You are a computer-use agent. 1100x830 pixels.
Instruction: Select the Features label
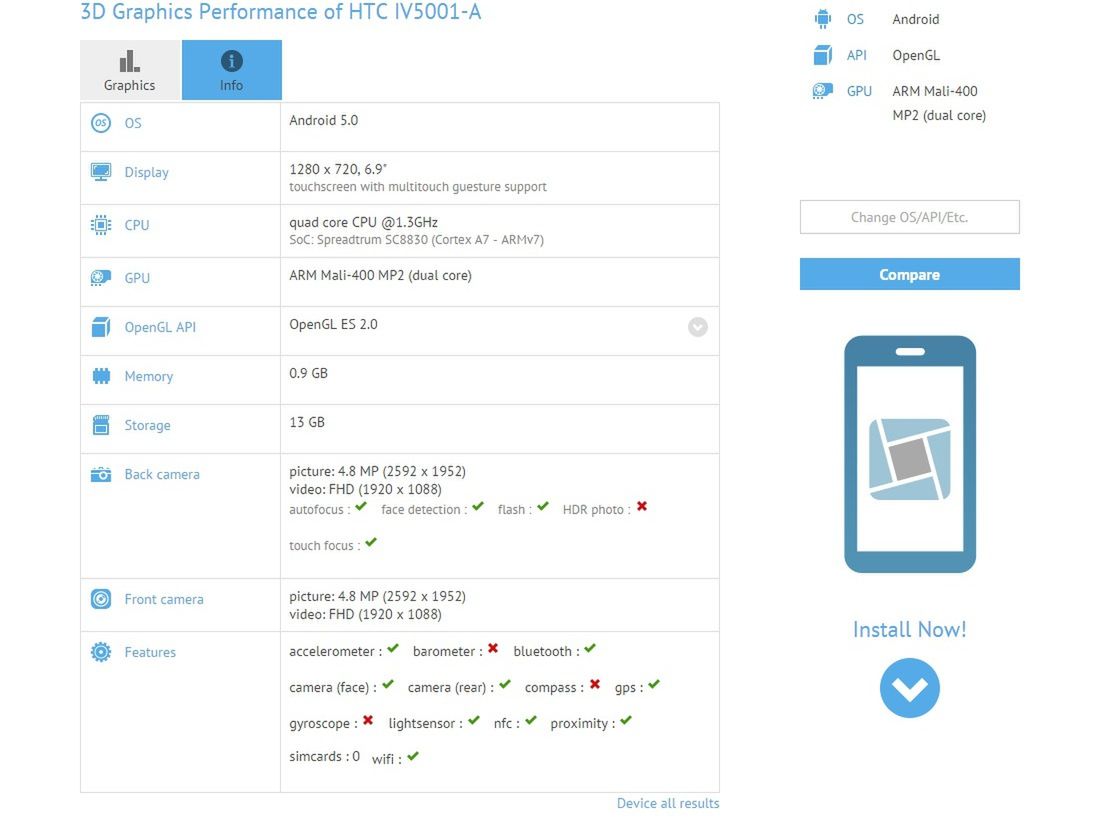(x=150, y=652)
